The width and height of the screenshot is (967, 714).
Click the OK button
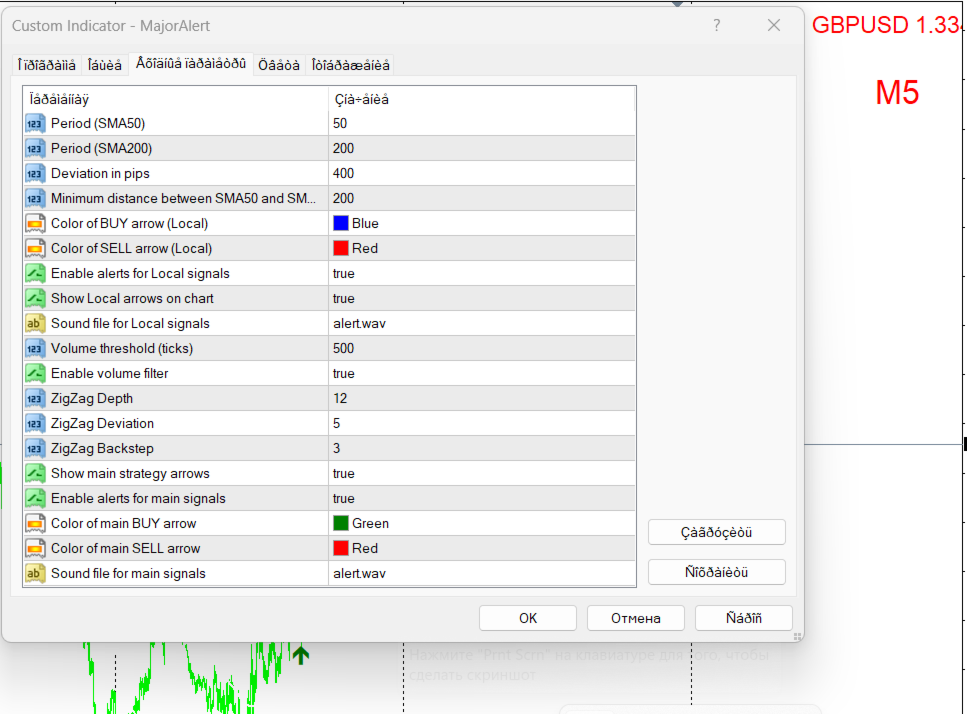[x=528, y=618]
